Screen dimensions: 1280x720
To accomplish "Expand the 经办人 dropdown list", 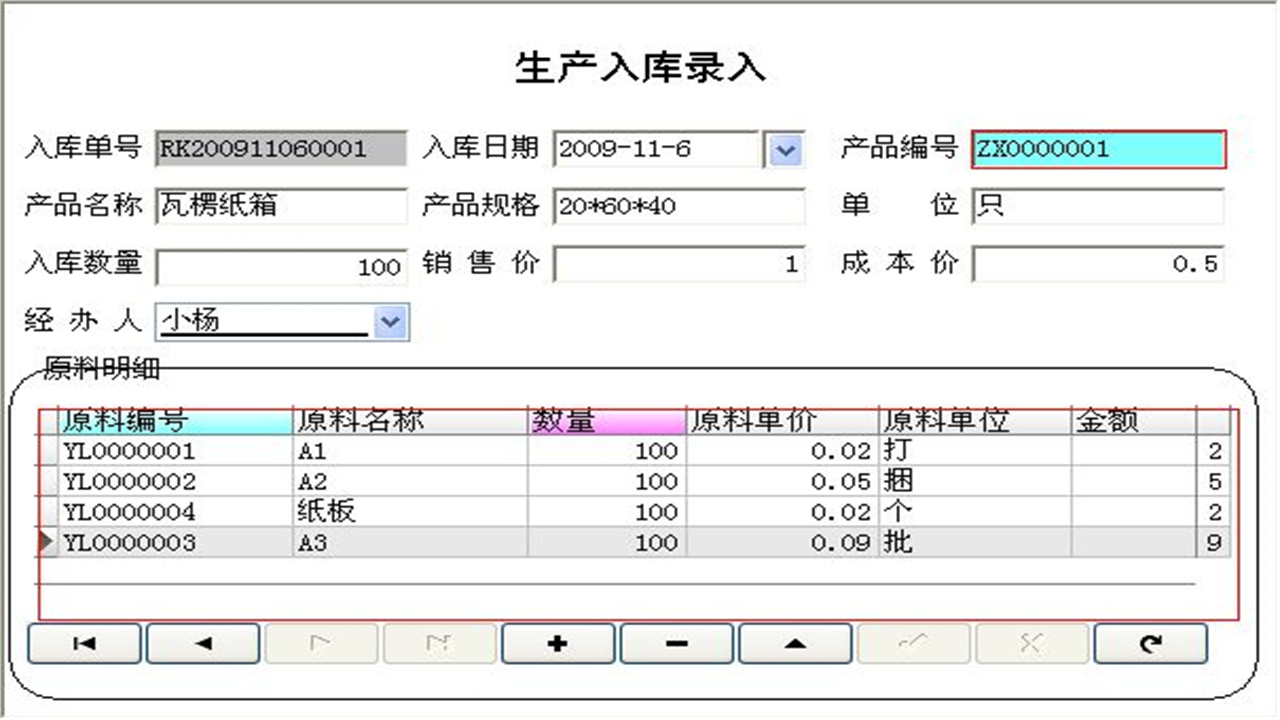I will (x=389, y=322).
